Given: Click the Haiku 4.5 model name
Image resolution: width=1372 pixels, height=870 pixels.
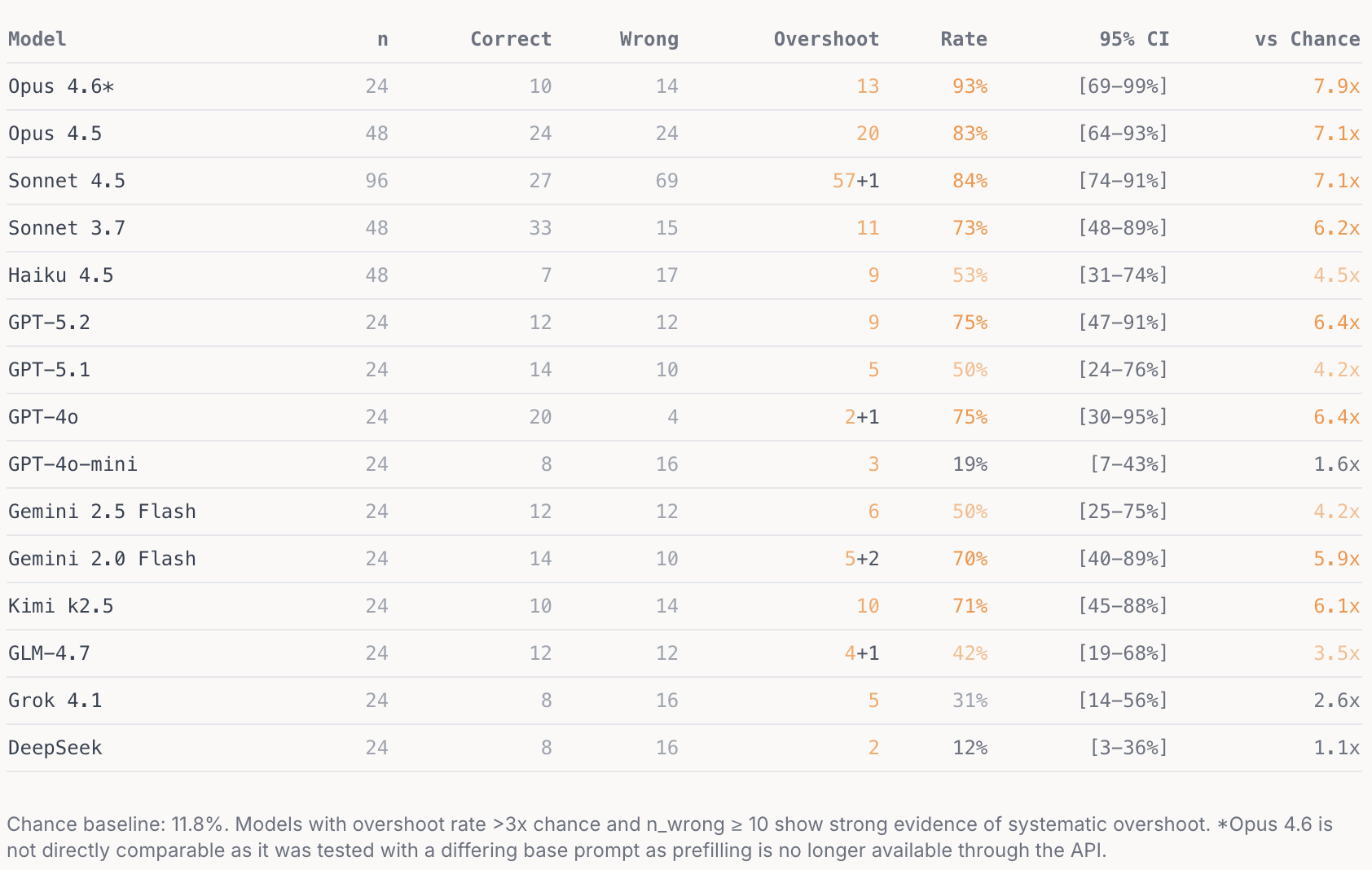Looking at the screenshot, I should 61,275.
